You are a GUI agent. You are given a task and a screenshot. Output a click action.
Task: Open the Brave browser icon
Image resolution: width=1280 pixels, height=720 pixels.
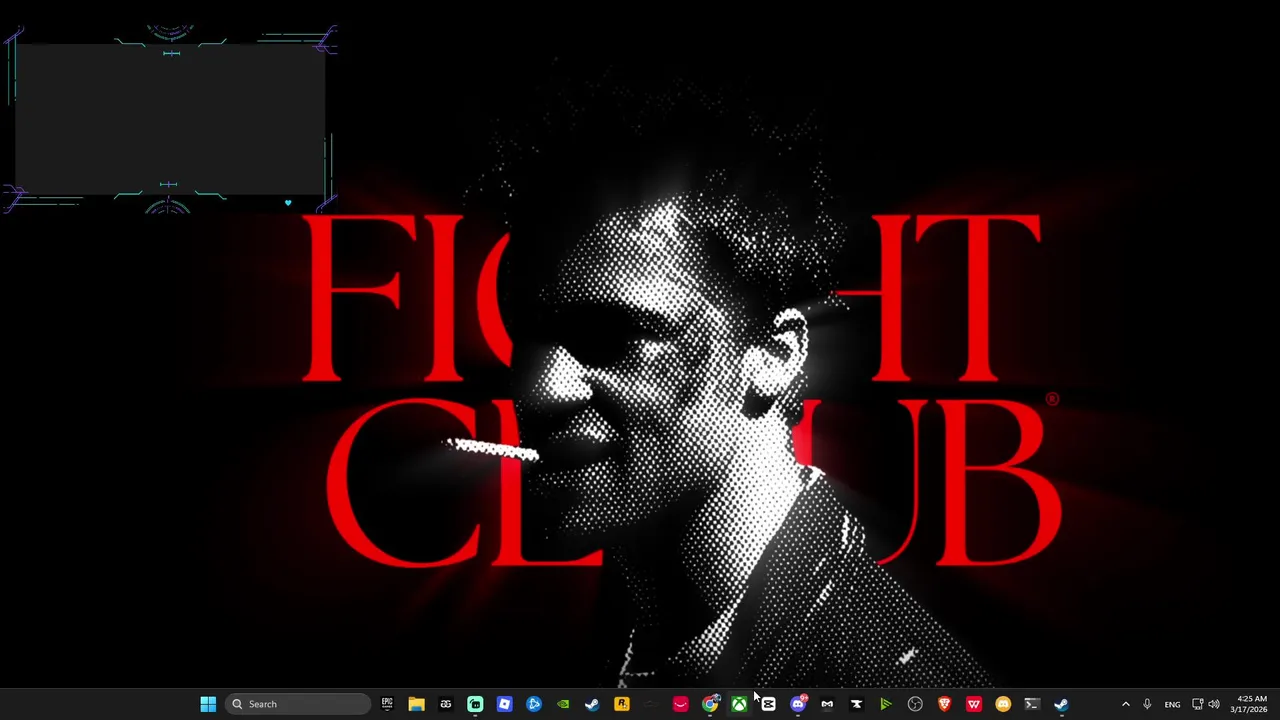[x=944, y=704]
